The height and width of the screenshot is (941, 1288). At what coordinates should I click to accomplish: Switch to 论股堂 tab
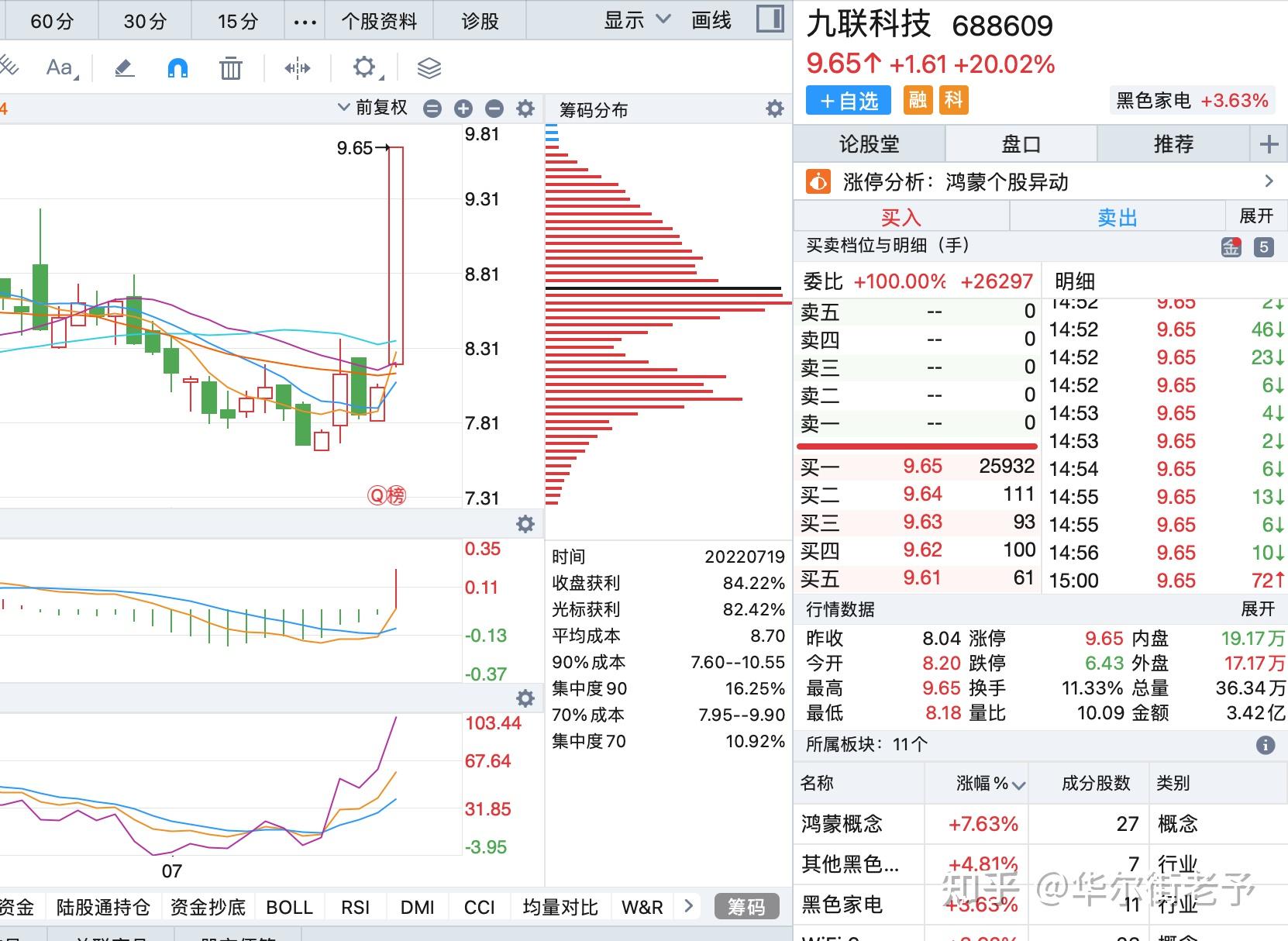tap(870, 144)
